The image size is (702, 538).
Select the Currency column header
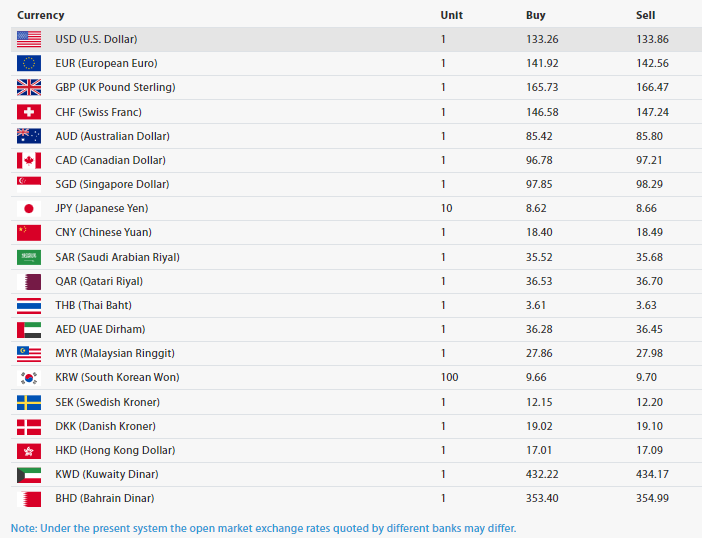pyautogui.click(x=41, y=15)
